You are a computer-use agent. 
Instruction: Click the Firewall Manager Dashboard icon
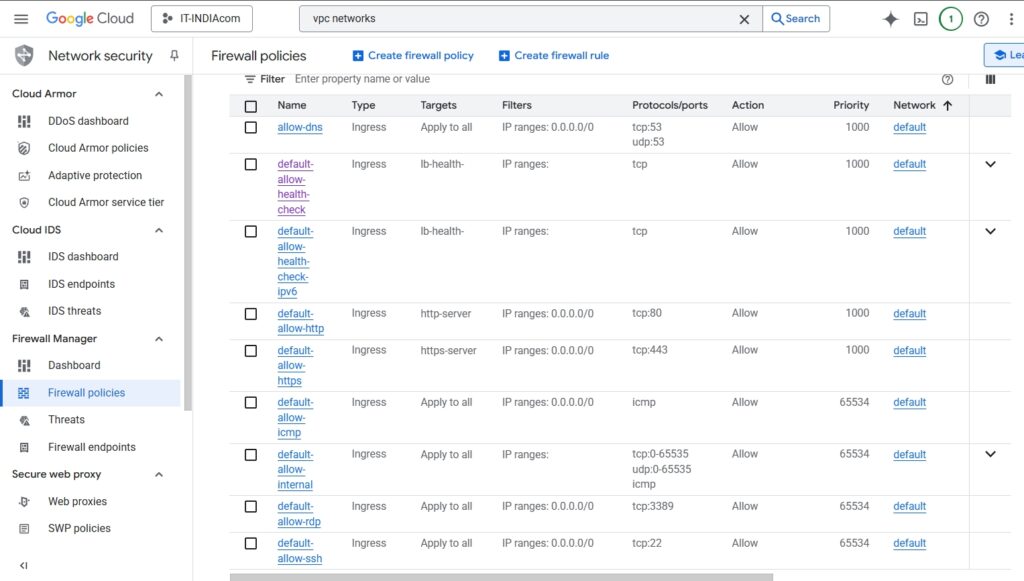click(x=24, y=366)
